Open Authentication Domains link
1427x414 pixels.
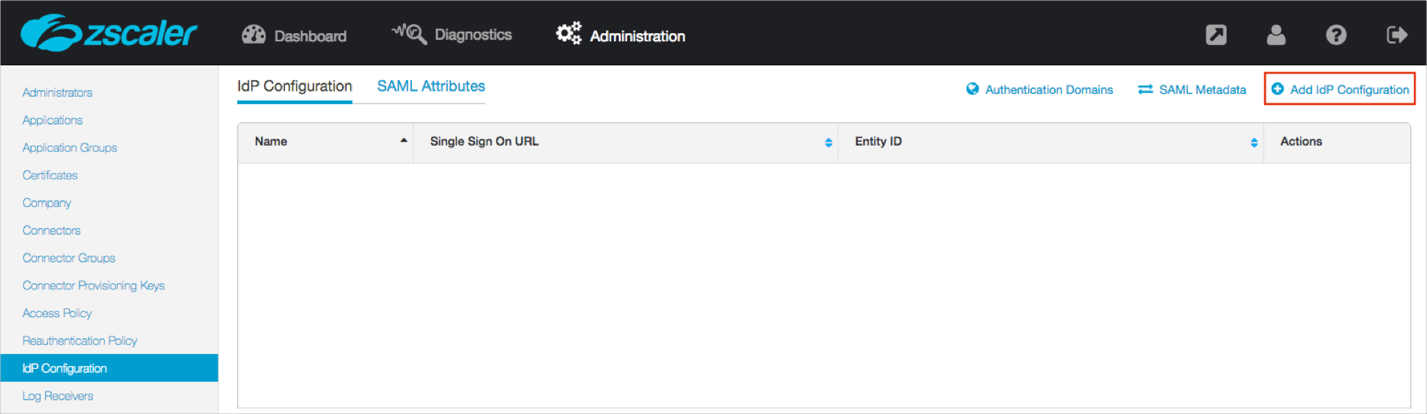click(x=1039, y=90)
